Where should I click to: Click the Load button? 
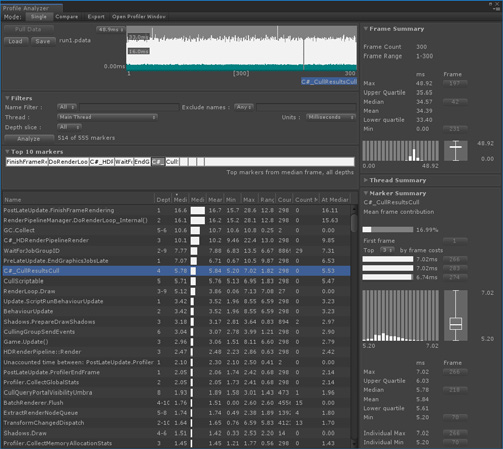point(16,41)
